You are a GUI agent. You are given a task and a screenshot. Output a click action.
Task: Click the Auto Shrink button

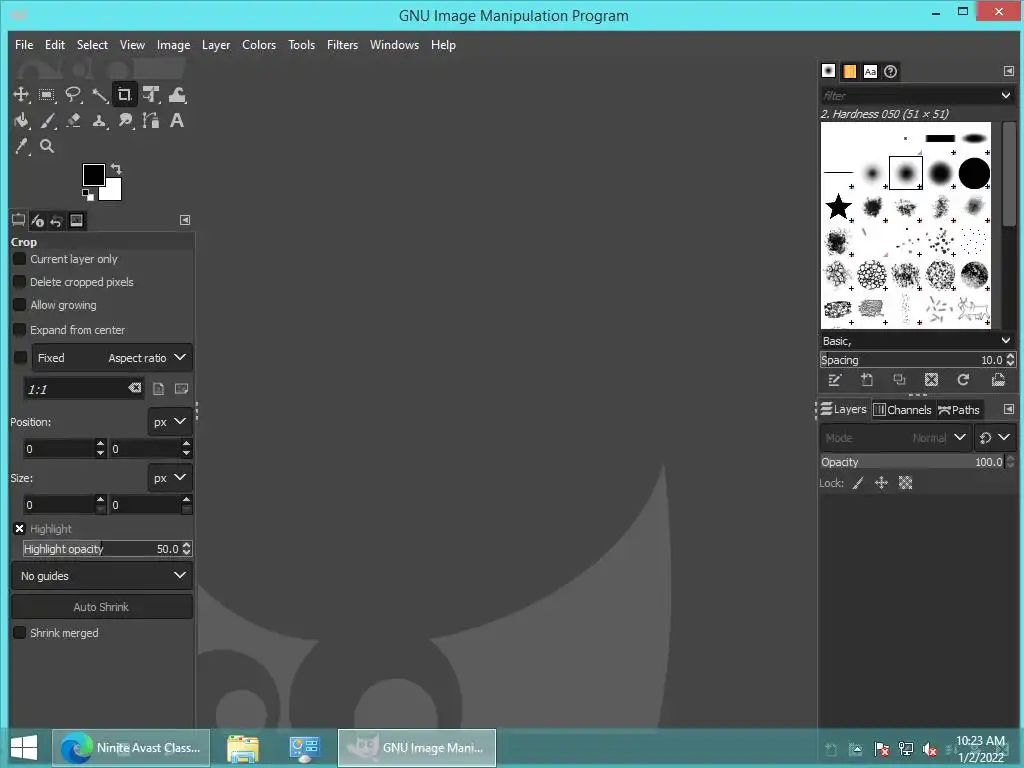(x=102, y=607)
